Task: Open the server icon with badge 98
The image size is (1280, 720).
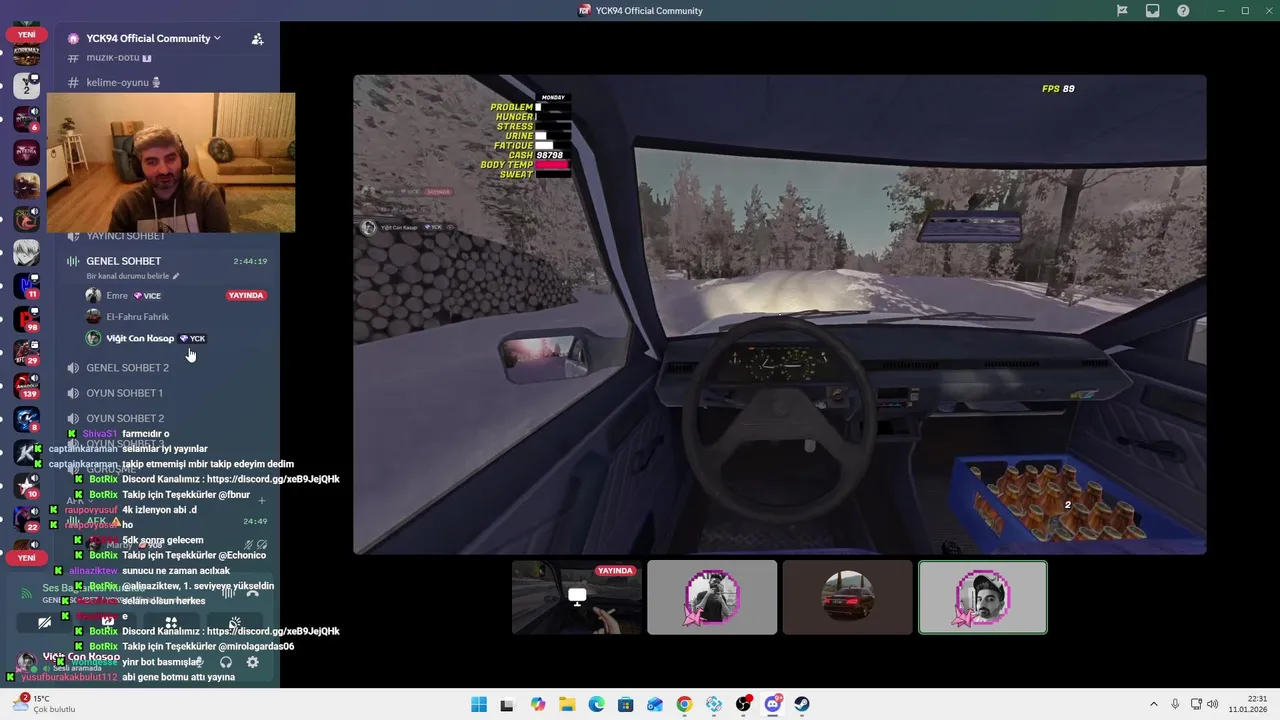Action: click(26, 319)
